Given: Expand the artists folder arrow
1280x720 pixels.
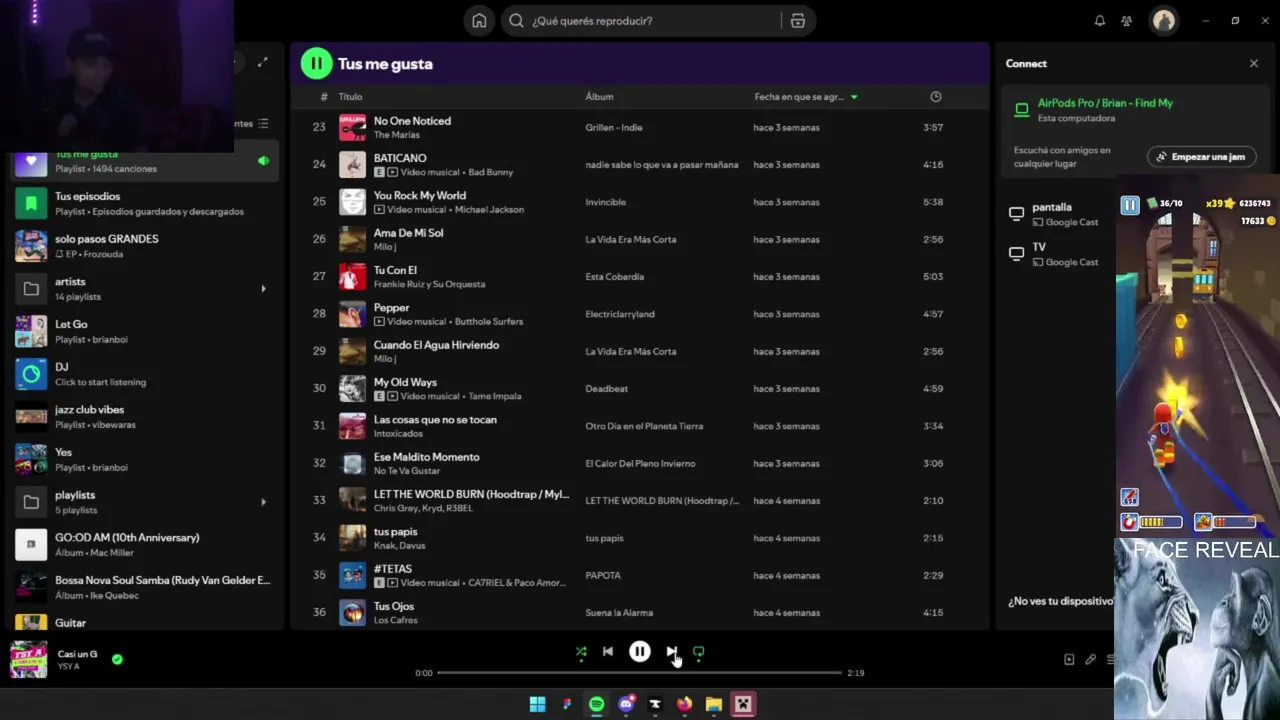Looking at the screenshot, I should [x=264, y=289].
